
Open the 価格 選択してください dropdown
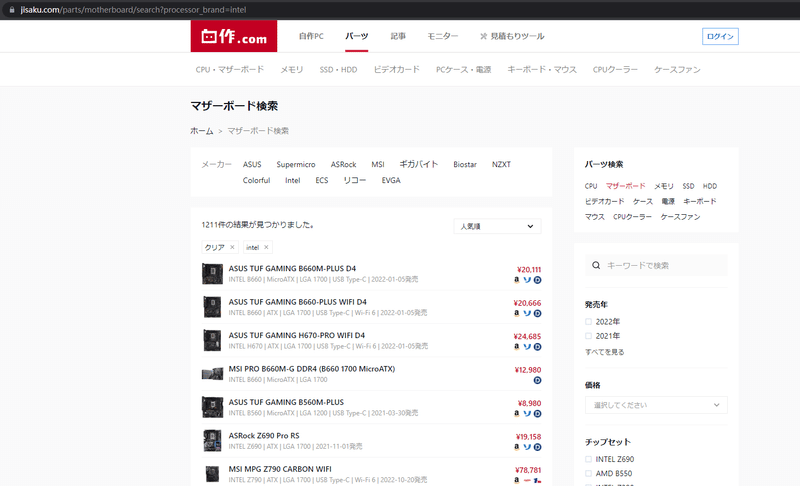(x=656, y=405)
